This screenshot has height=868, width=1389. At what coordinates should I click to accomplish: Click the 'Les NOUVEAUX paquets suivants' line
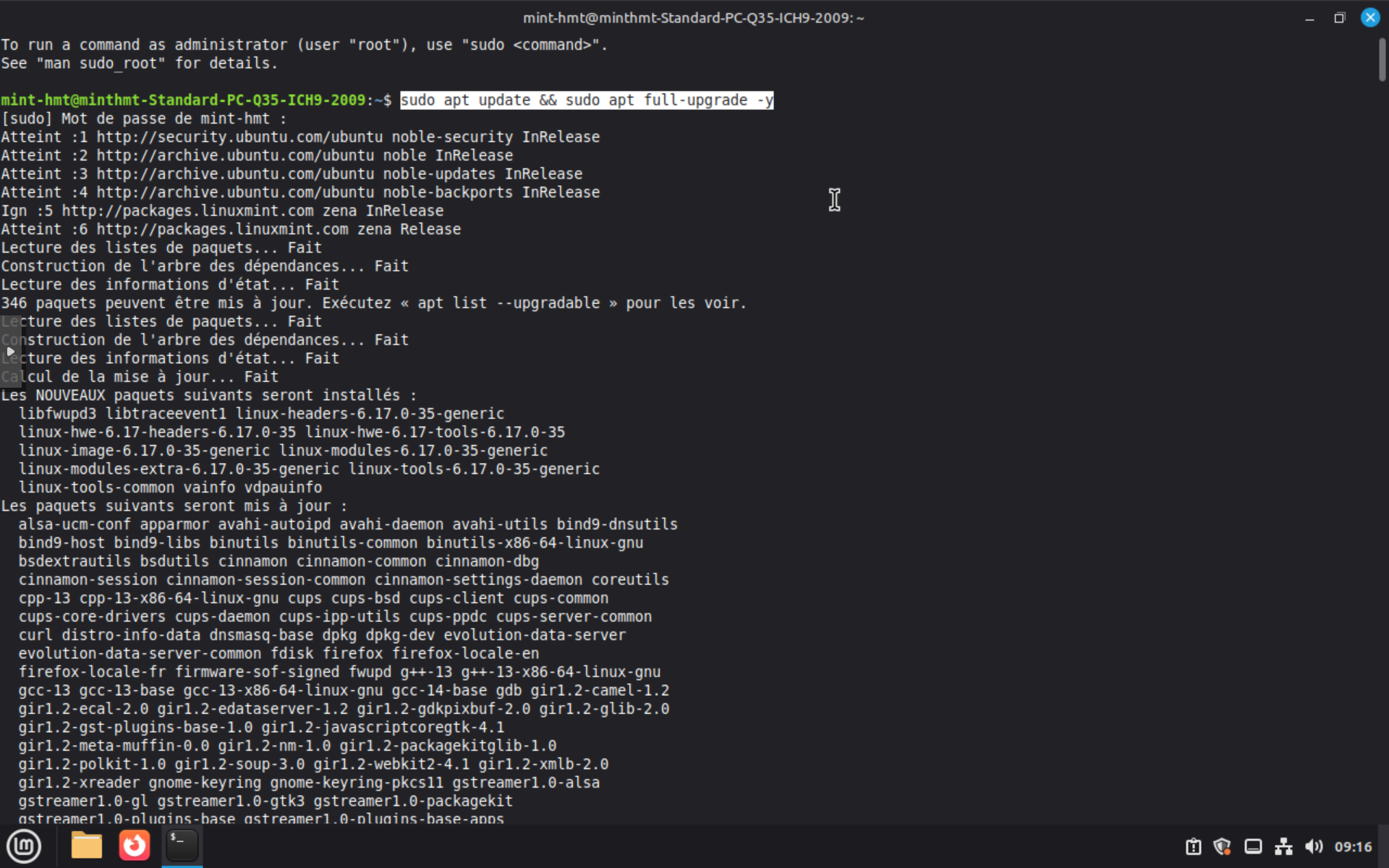click(208, 395)
